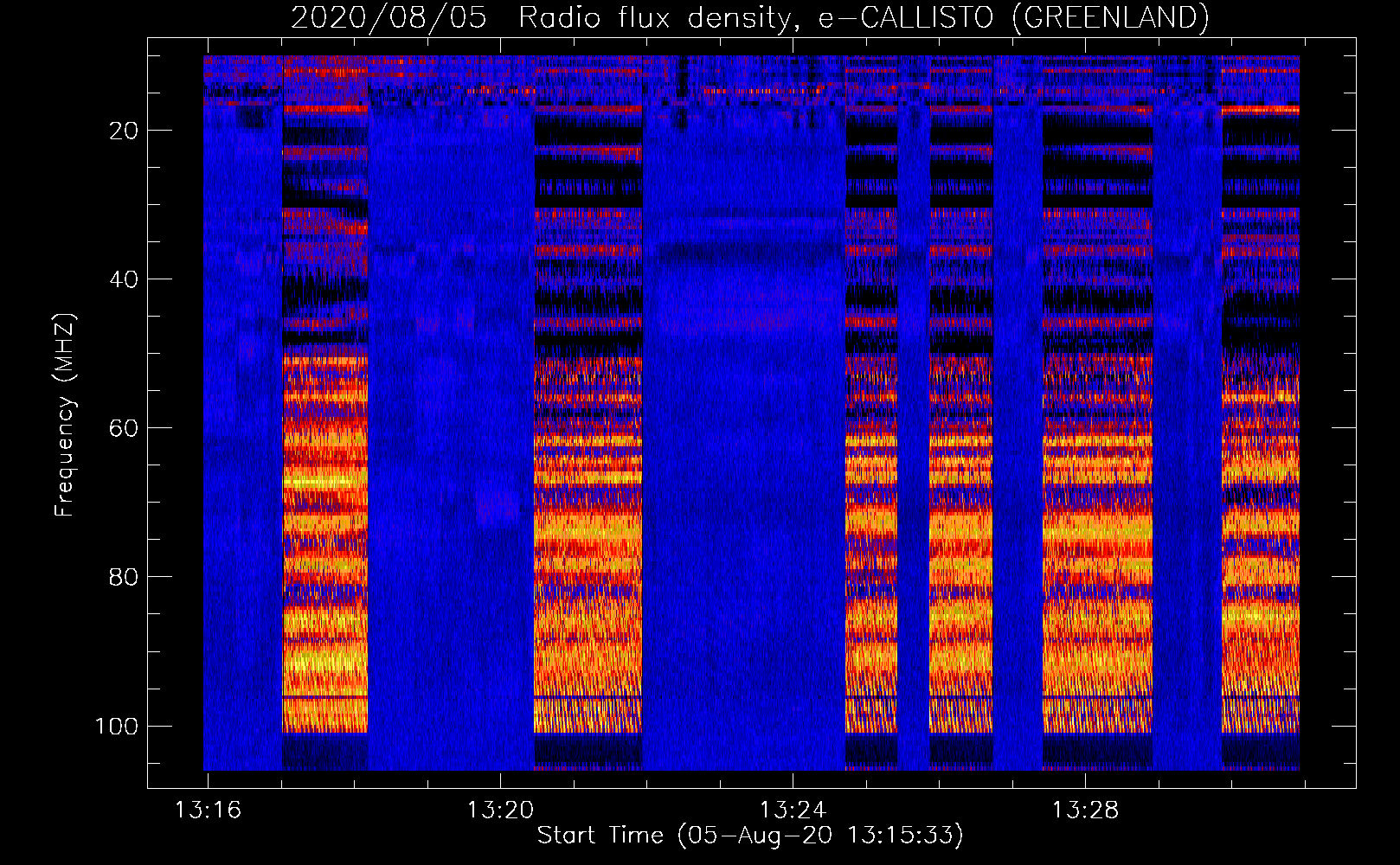This screenshot has height=865, width=1400.
Task: Click the 'Start Time (05-Aug-20 13:15:33)' label
Action: coord(750,835)
